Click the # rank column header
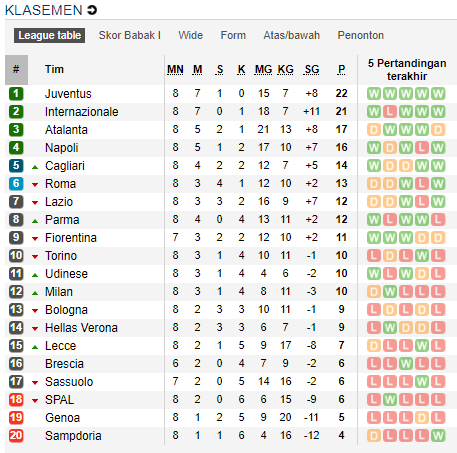 (x=16, y=70)
